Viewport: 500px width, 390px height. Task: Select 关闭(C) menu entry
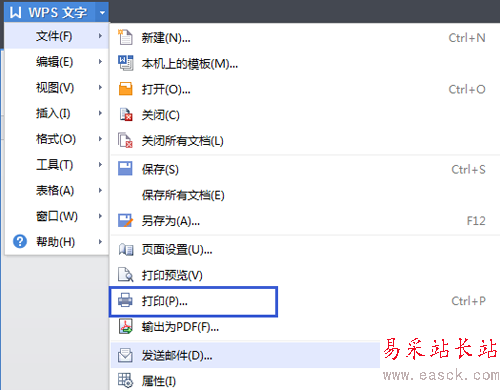coord(305,115)
